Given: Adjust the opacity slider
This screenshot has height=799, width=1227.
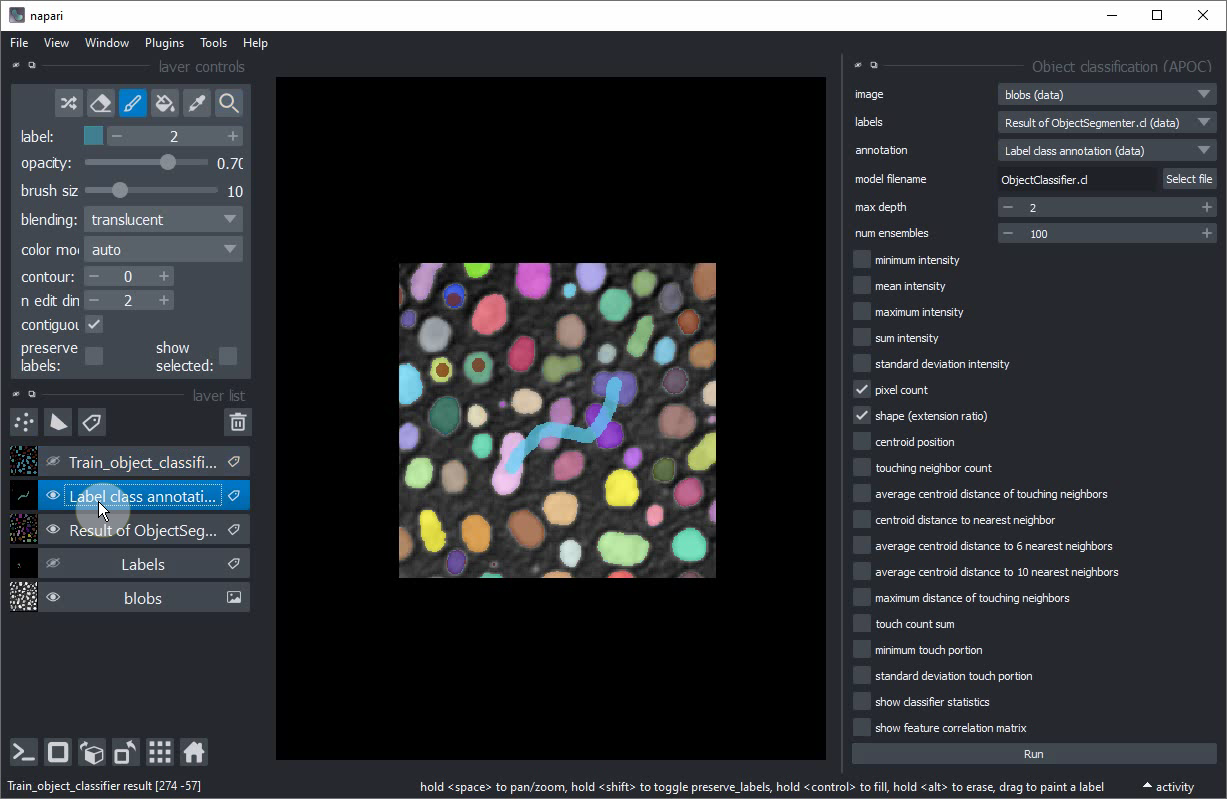Looking at the screenshot, I should coord(167,163).
